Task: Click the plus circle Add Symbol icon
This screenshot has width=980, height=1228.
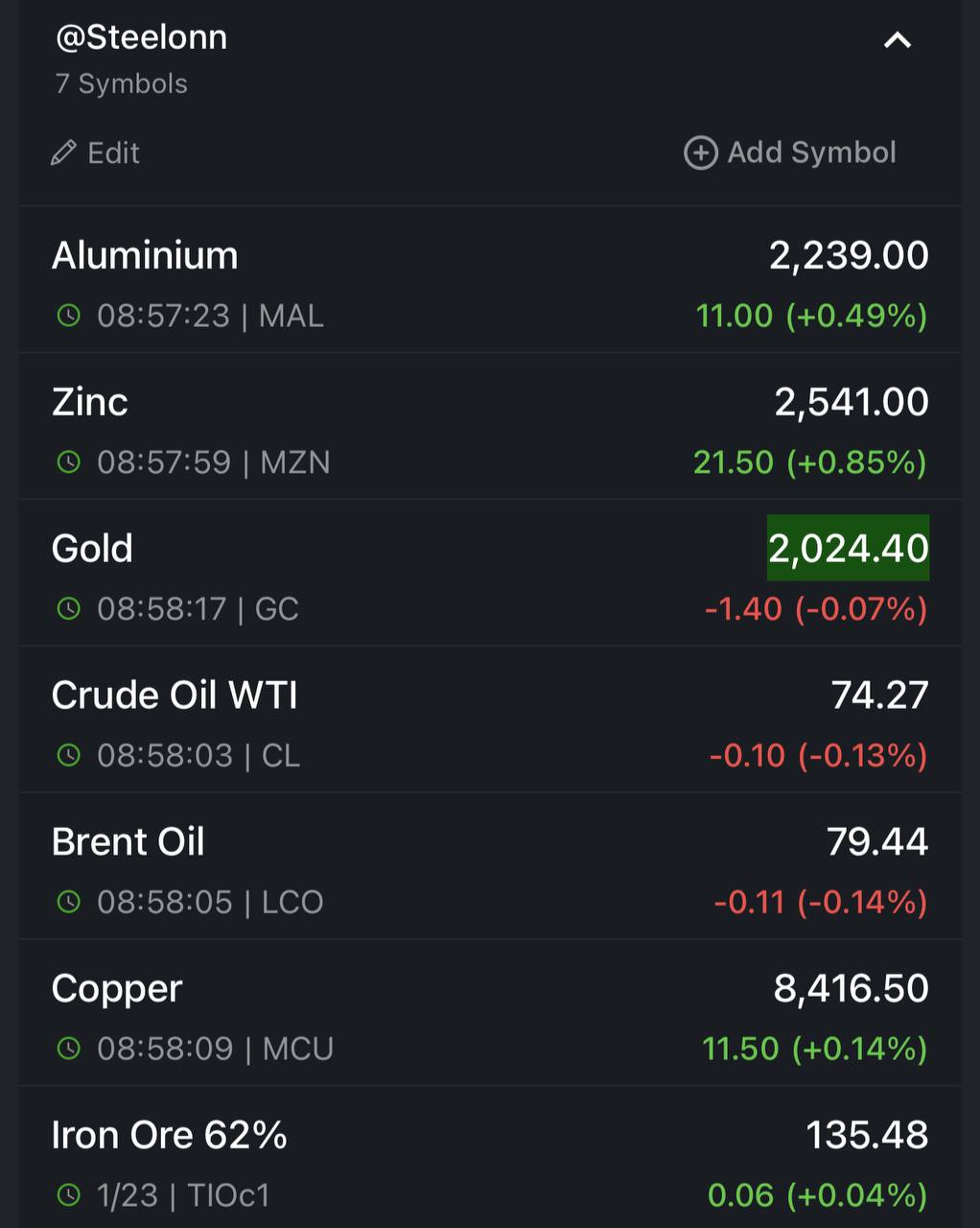Action: pos(700,153)
